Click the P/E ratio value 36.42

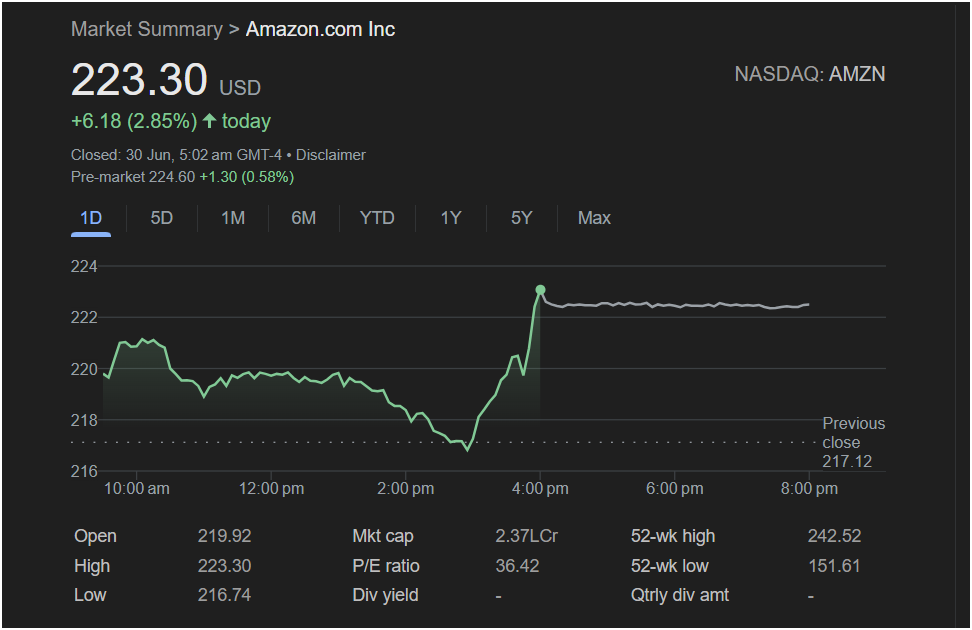click(517, 566)
